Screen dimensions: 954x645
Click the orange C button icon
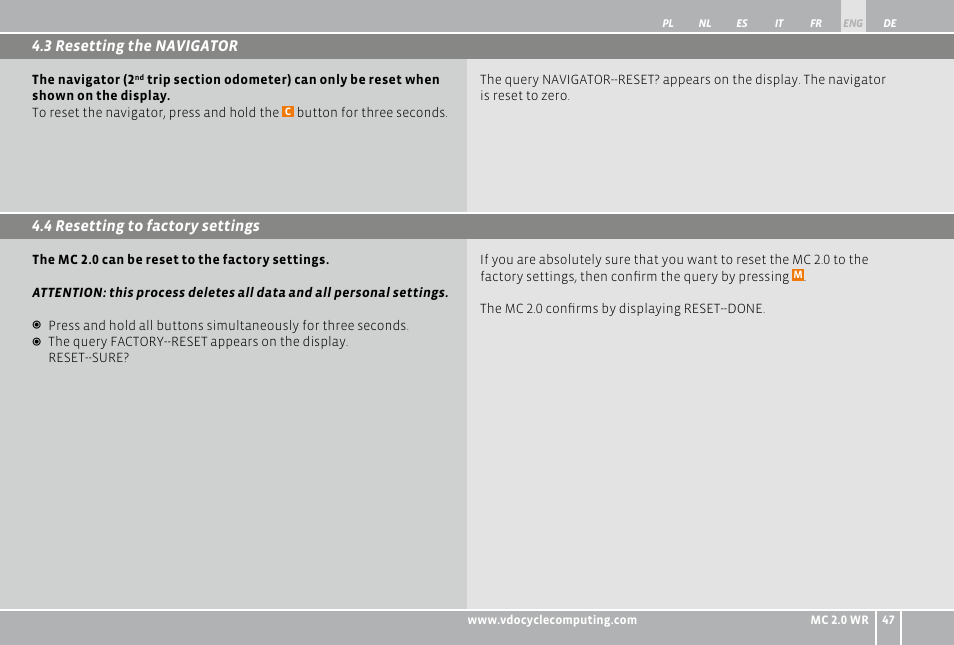point(288,112)
